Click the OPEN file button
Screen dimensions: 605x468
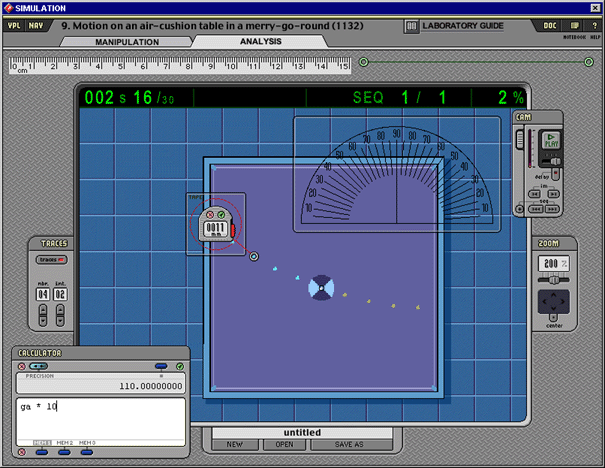(285, 444)
